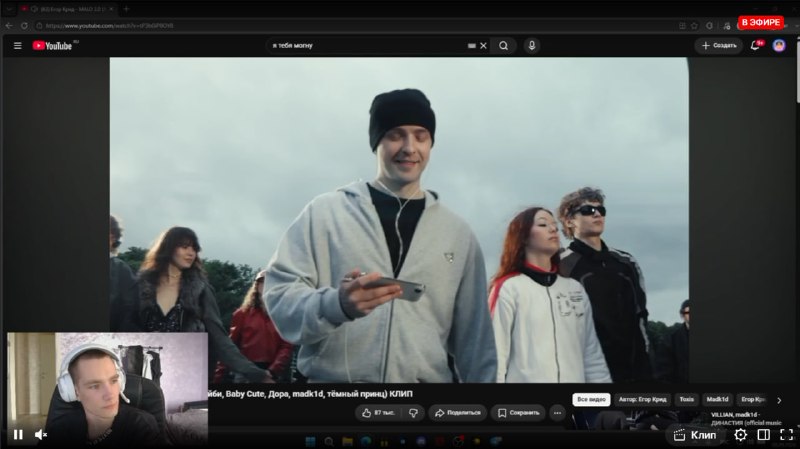The image size is (800, 449).
Task: Select the "Автор: Егор Крид" chip
Action: click(642, 400)
